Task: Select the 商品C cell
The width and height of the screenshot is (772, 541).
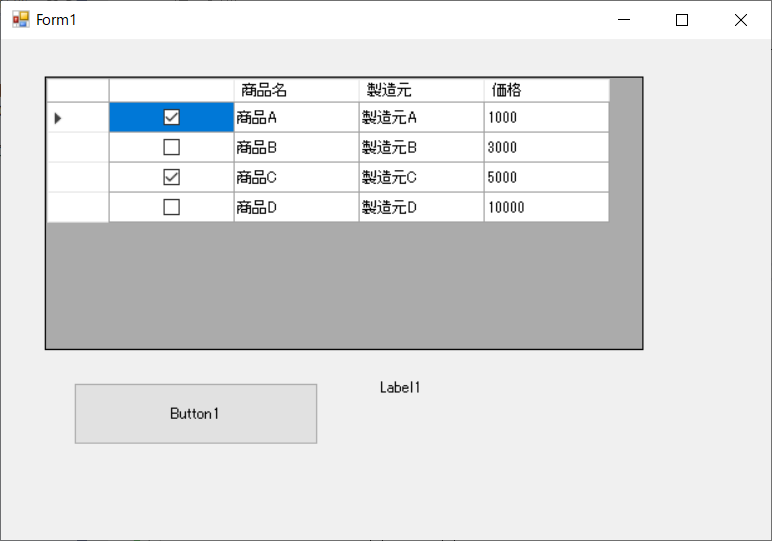Action: pos(296,177)
